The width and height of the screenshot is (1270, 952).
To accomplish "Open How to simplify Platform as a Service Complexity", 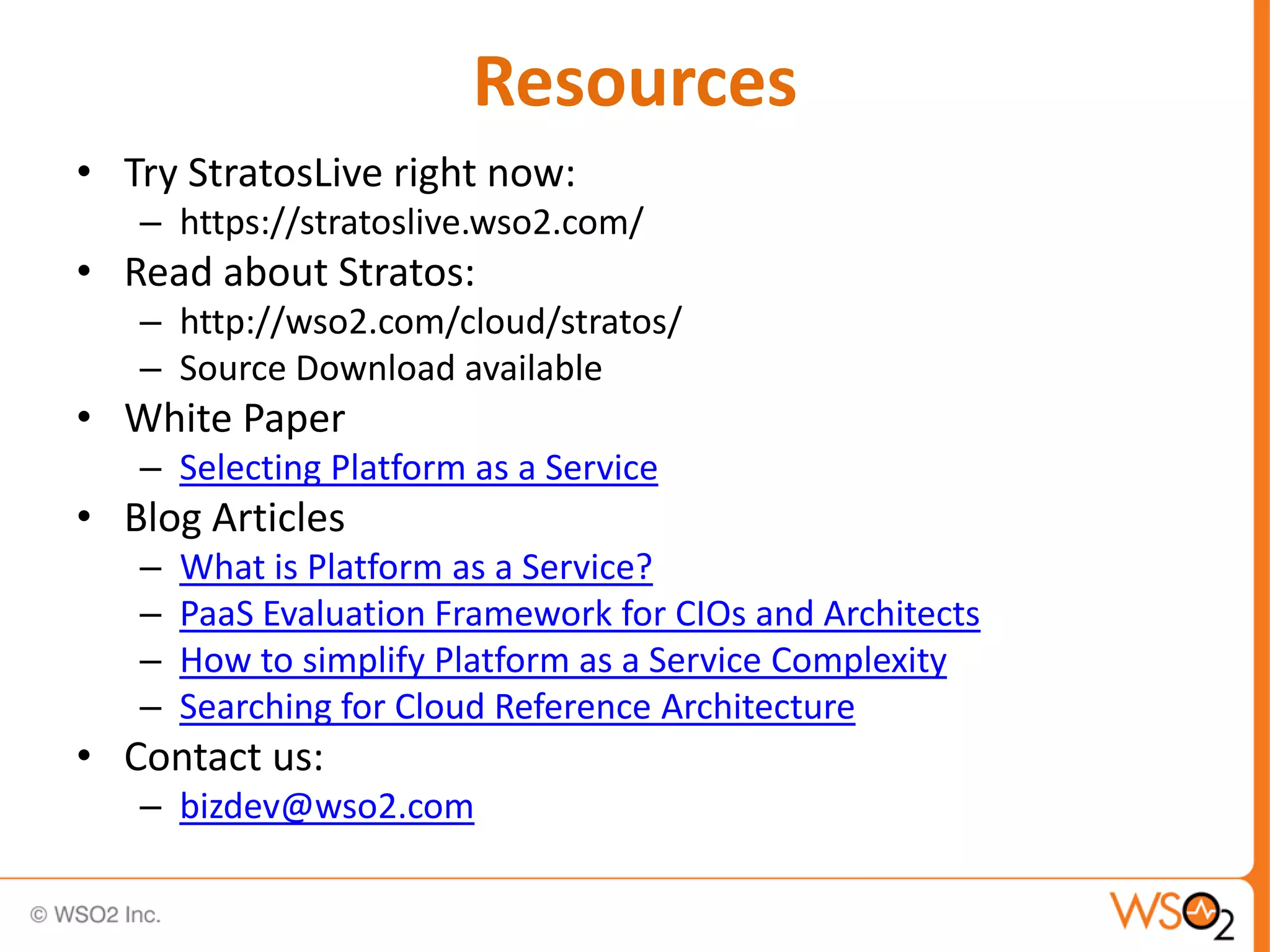I will 563,661.
